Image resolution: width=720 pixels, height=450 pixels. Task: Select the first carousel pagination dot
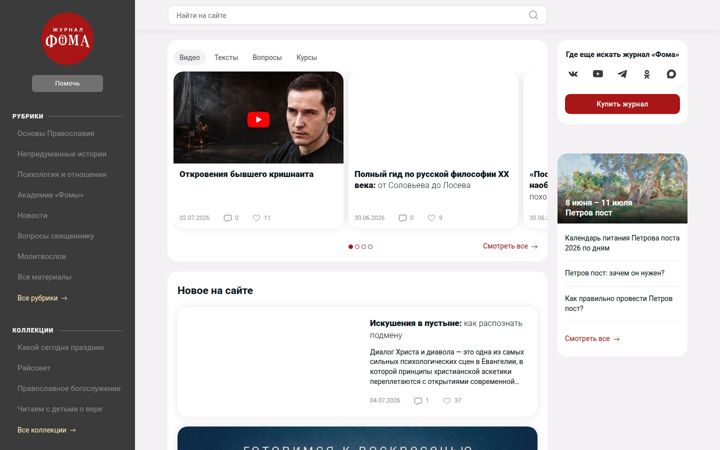tap(351, 247)
